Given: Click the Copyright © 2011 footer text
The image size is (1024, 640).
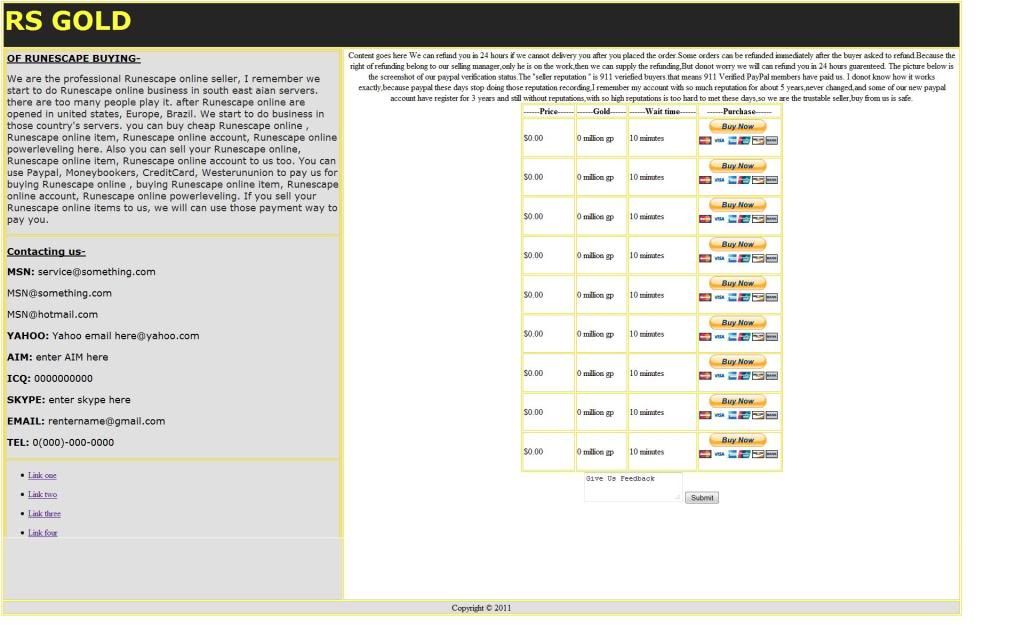Looking at the screenshot, I should point(481,608).
